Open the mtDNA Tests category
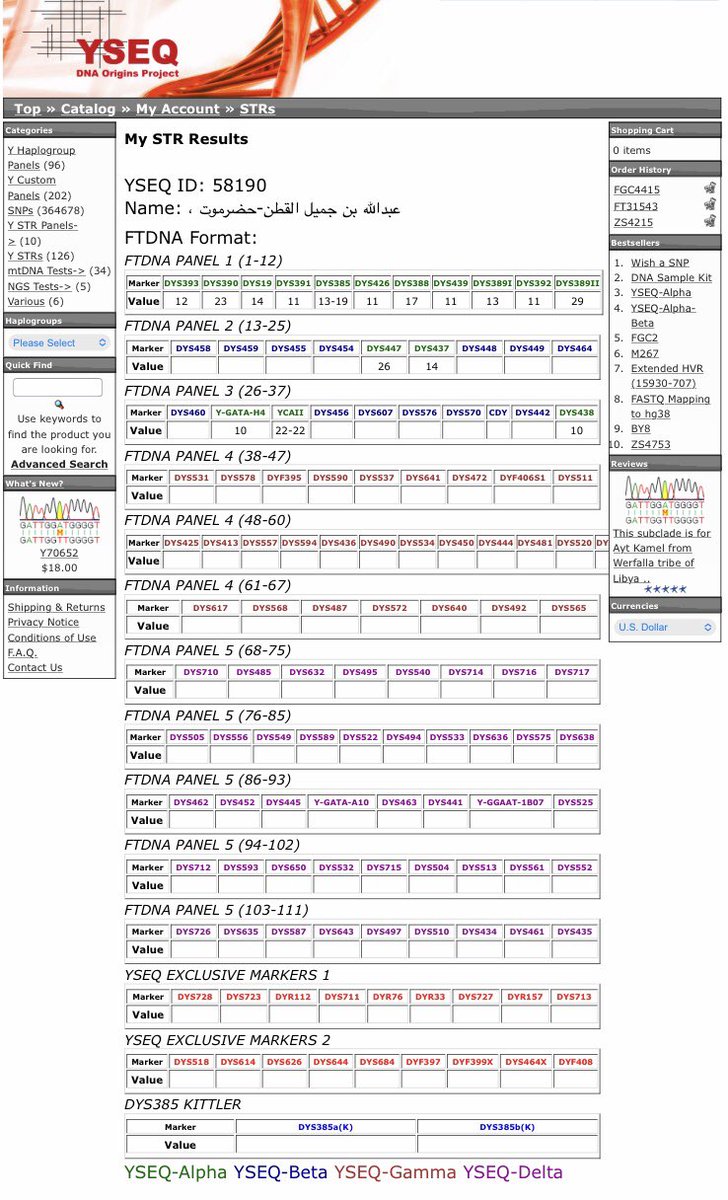Screen dimensions: 728x1200 (x=46, y=271)
